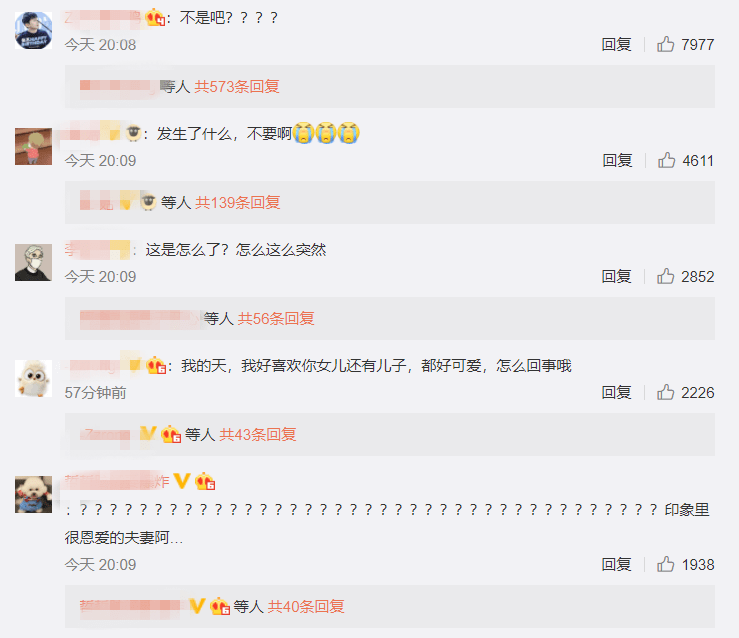Open the avatar of the first commenter

(x=33, y=30)
